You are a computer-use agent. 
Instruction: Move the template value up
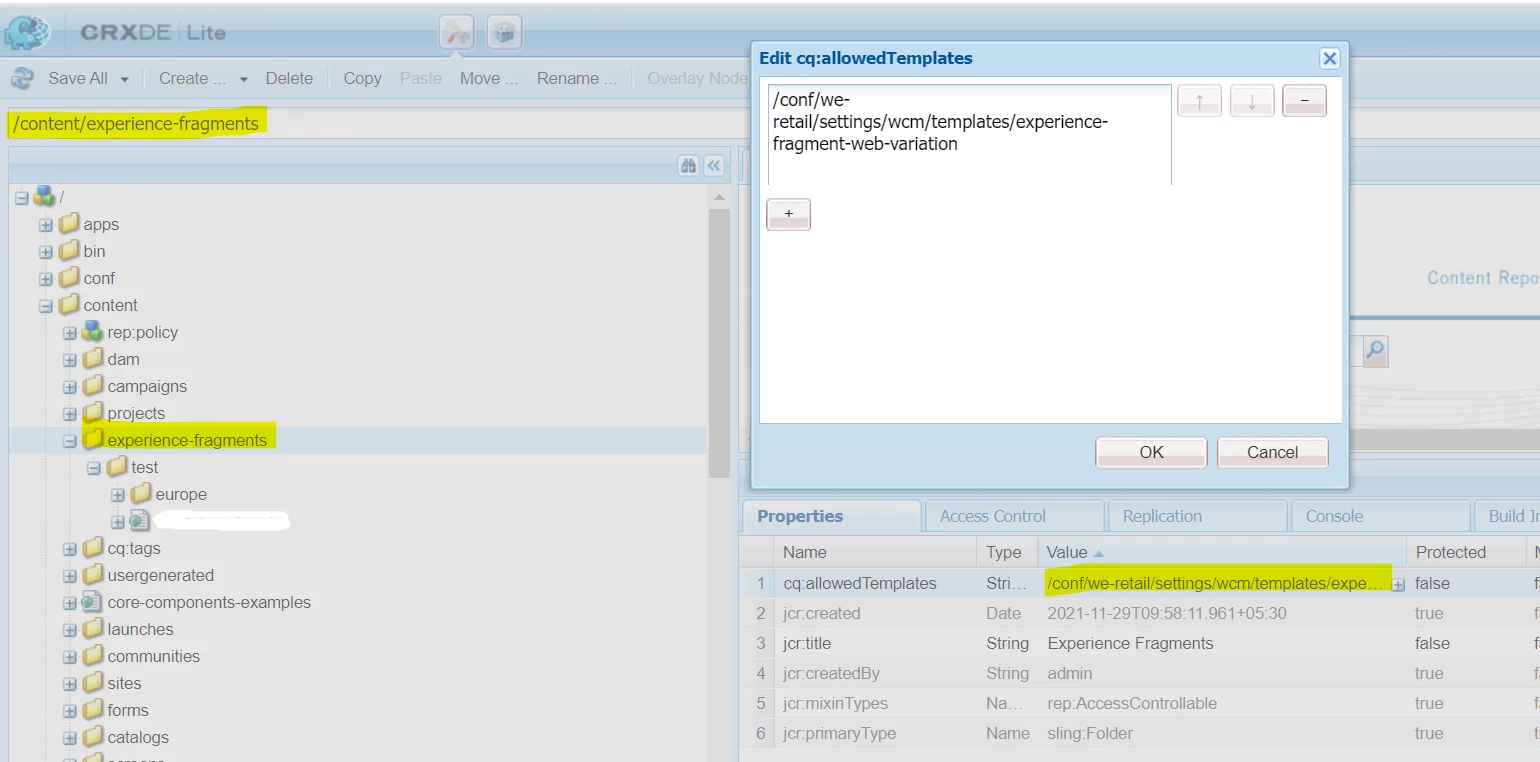pyautogui.click(x=1200, y=101)
